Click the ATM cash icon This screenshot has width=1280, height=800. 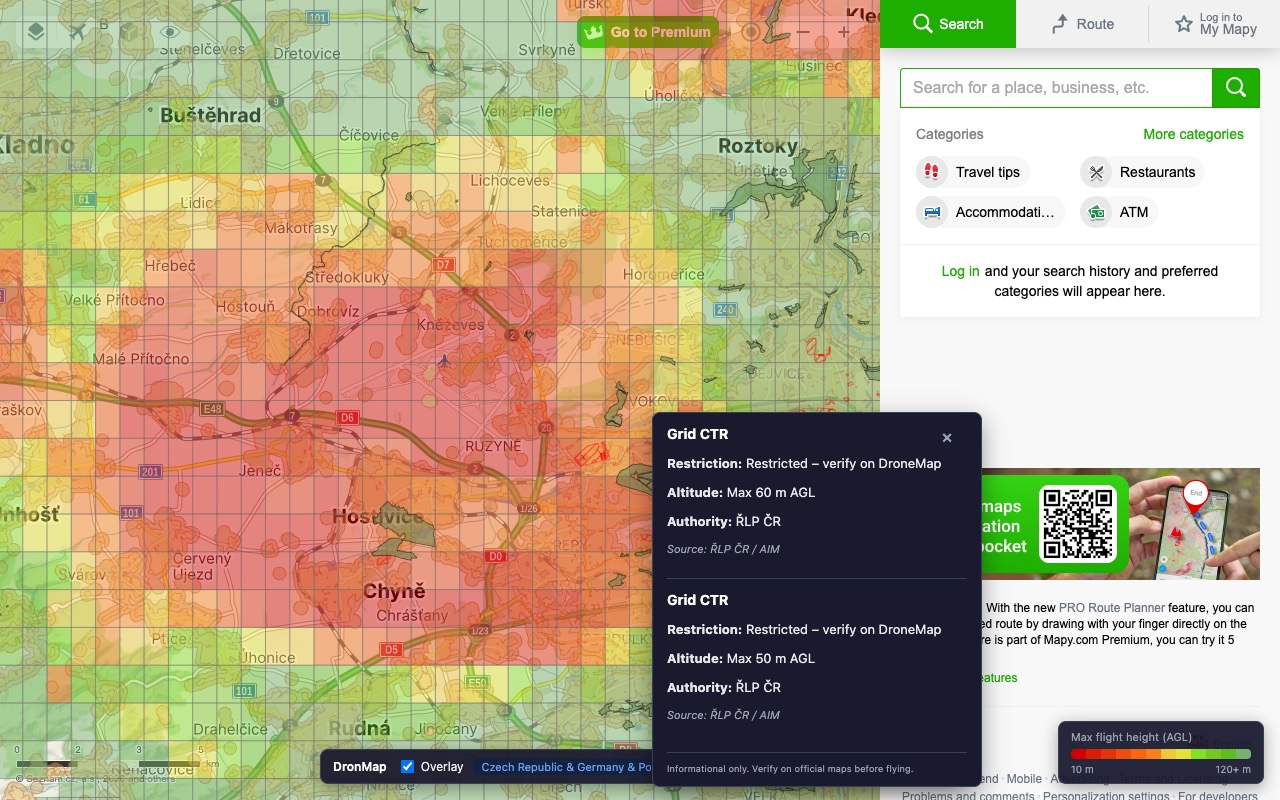coord(1096,212)
